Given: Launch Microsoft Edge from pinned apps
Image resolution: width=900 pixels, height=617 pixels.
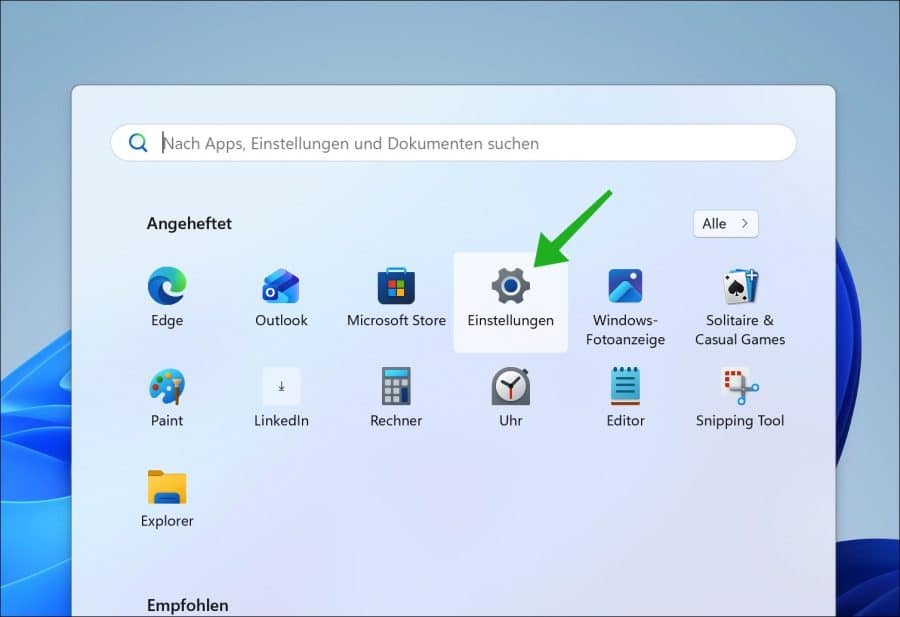Looking at the screenshot, I should point(166,287).
